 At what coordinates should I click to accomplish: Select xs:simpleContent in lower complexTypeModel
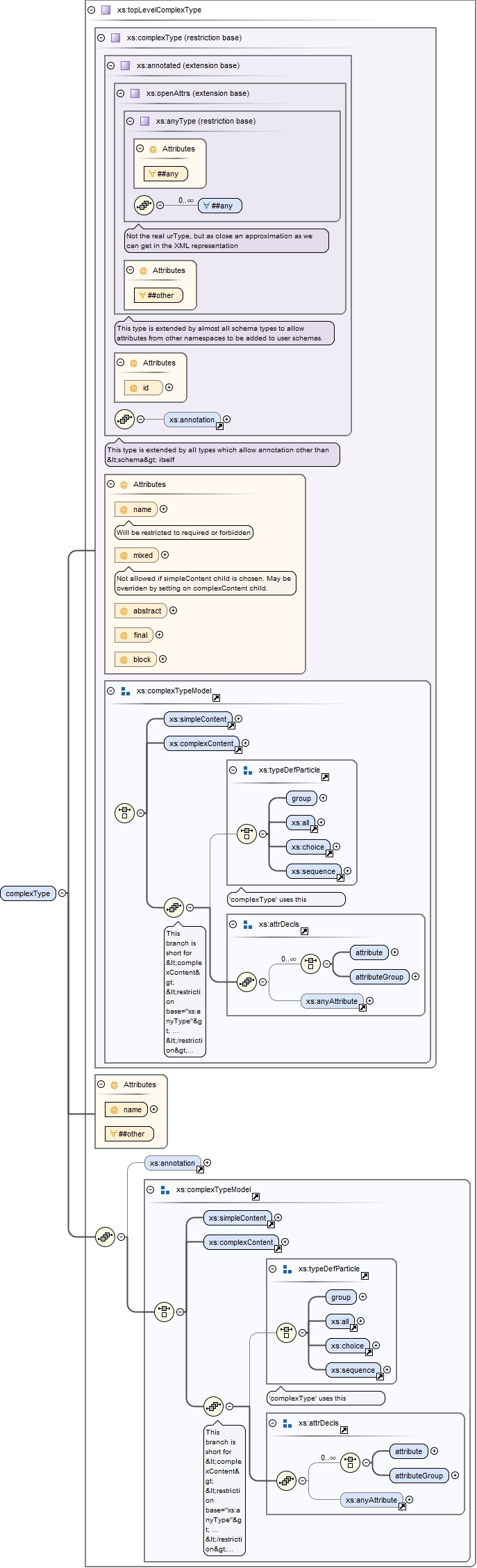(x=237, y=1218)
